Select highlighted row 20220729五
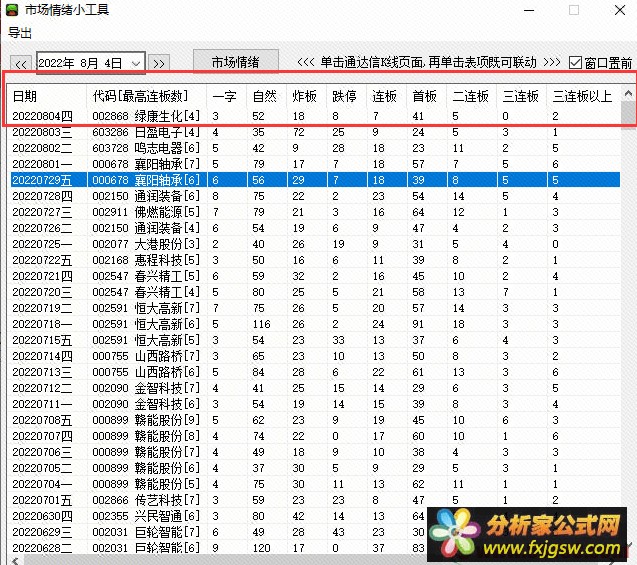The width and height of the screenshot is (637, 565). point(313,180)
